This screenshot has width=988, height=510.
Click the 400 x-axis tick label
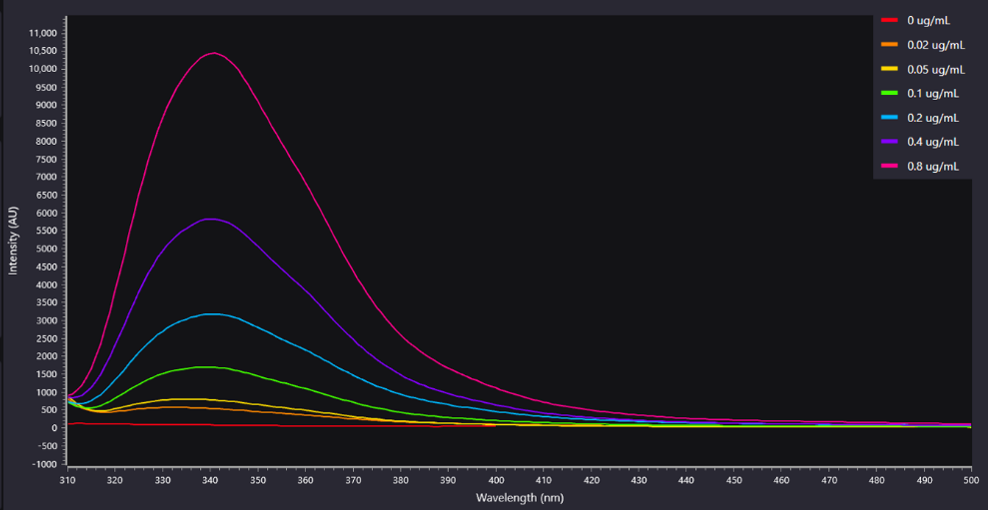point(495,480)
